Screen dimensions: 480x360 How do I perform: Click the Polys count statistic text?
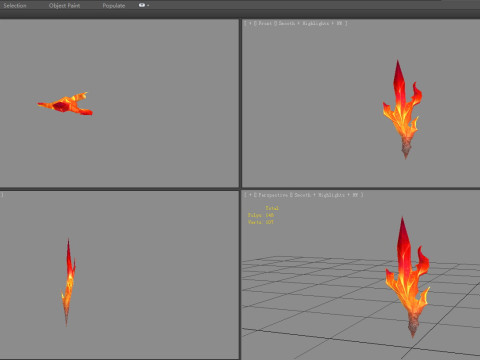[x=261, y=215]
